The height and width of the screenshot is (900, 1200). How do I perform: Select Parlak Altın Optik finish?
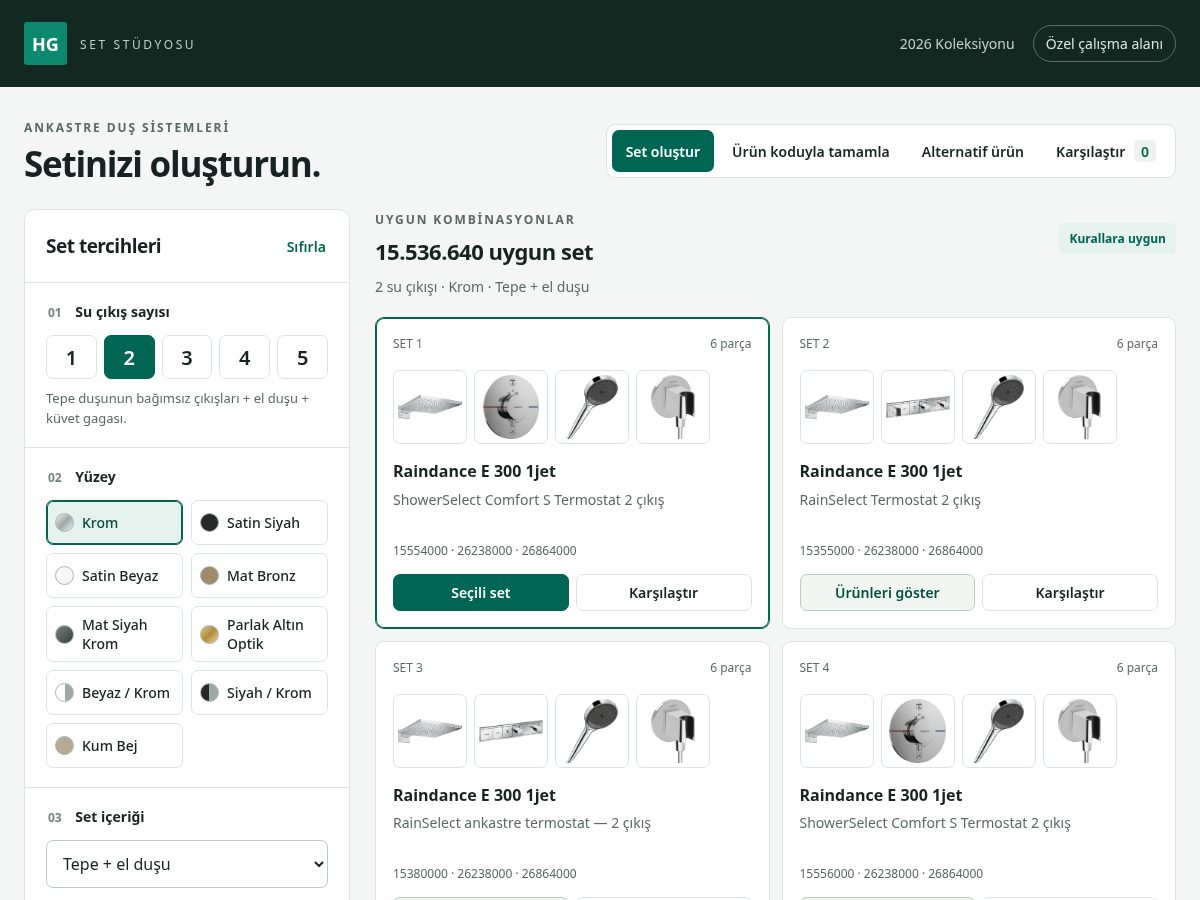click(x=259, y=634)
